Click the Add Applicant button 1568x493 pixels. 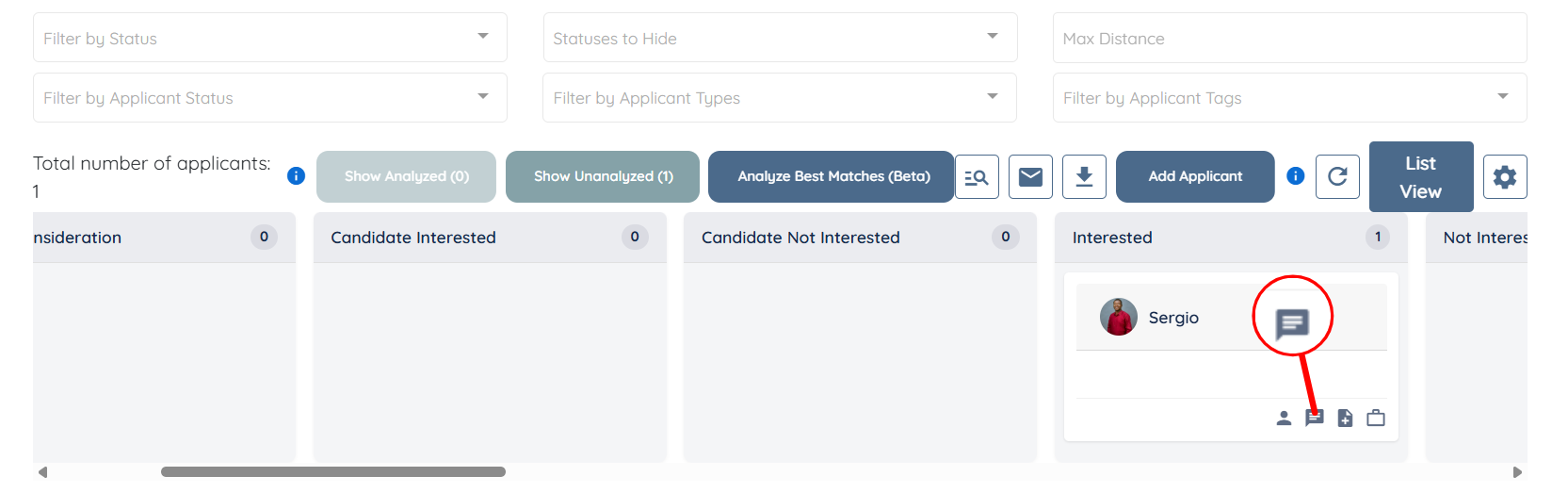coord(1195,176)
